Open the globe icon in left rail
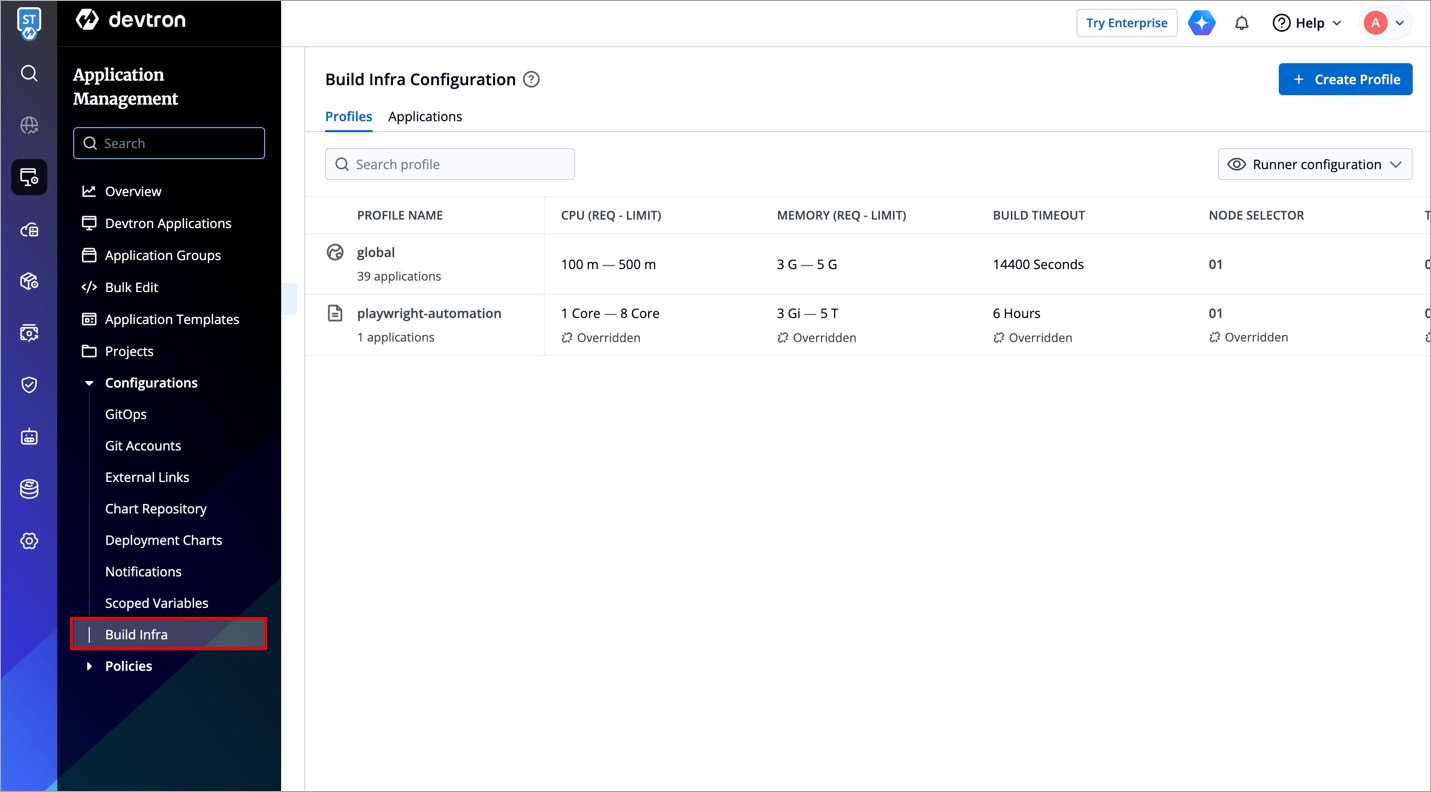1431x792 pixels. (x=29, y=125)
